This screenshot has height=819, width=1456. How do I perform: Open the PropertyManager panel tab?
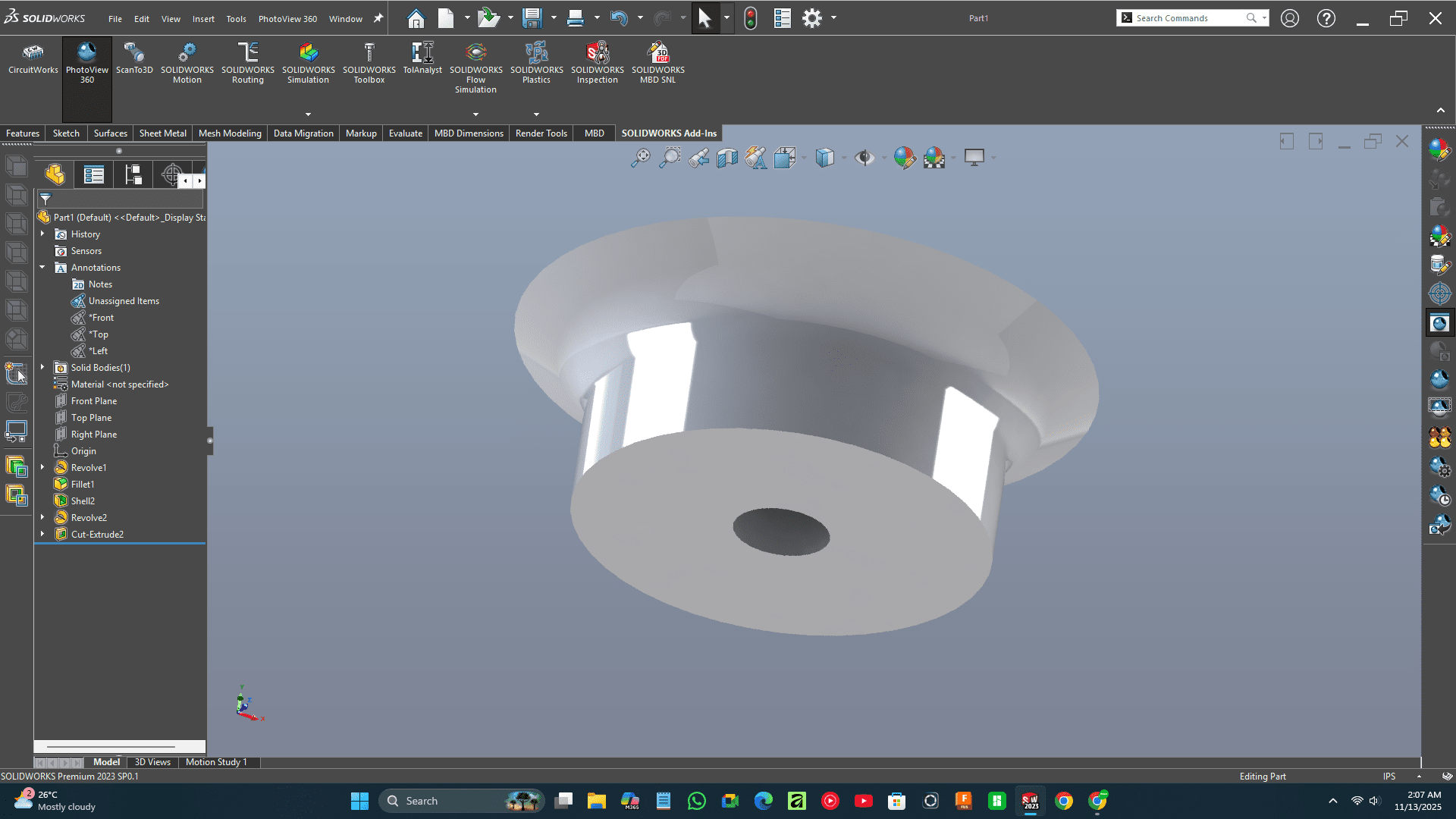pyautogui.click(x=94, y=175)
